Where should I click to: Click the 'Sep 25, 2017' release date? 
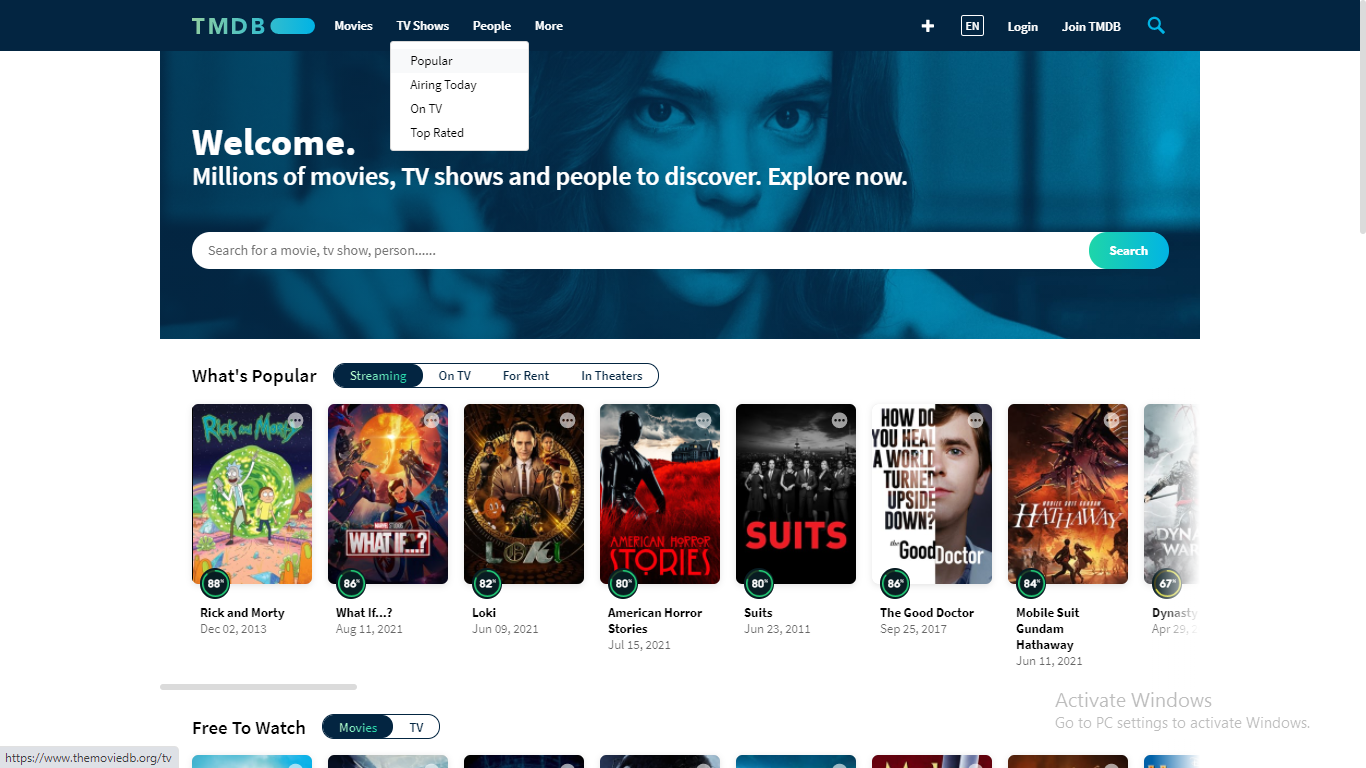coord(913,629)
